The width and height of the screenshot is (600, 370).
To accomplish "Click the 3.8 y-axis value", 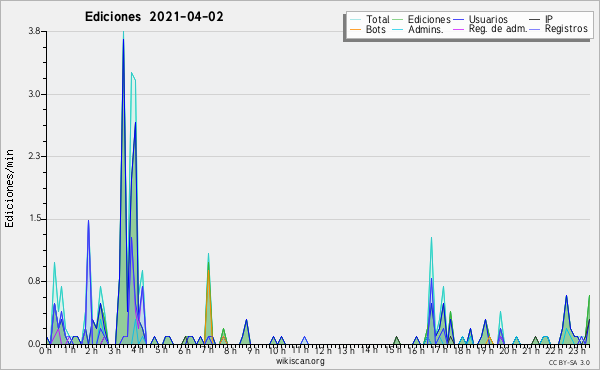I will pos(34,31).
